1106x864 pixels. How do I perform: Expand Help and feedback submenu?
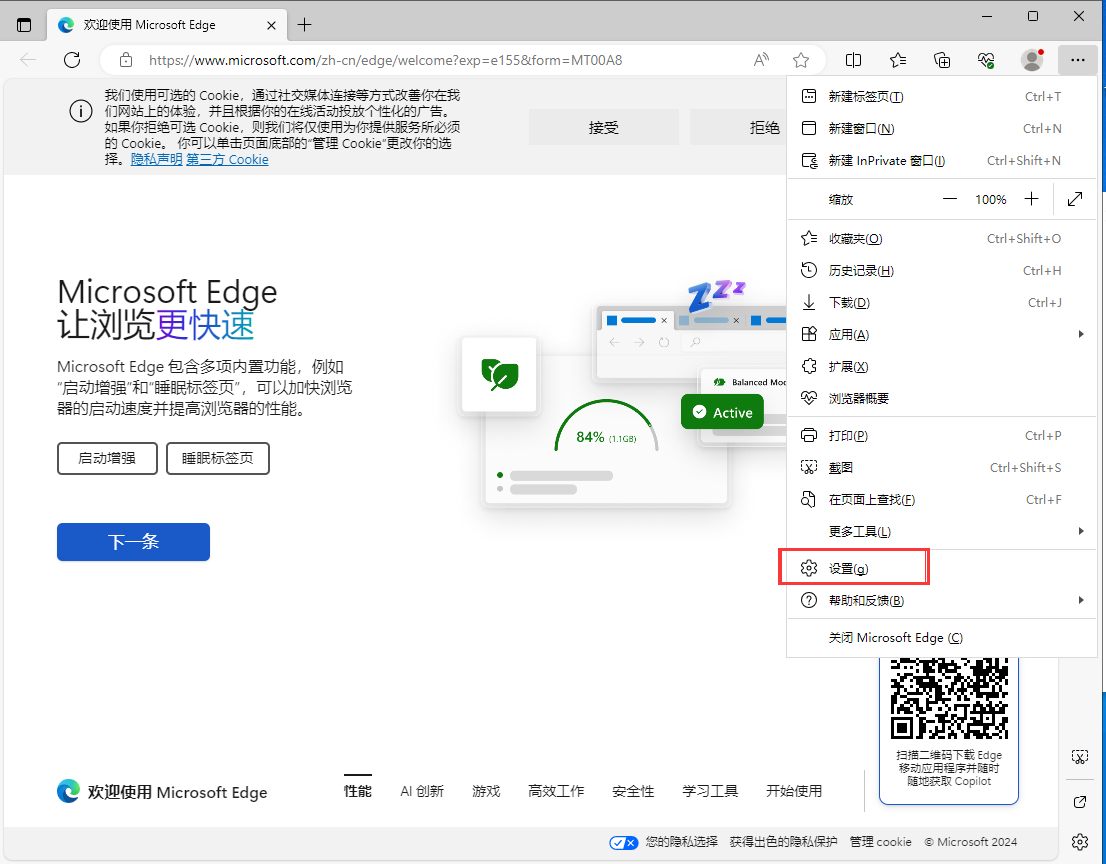[942, 600]
